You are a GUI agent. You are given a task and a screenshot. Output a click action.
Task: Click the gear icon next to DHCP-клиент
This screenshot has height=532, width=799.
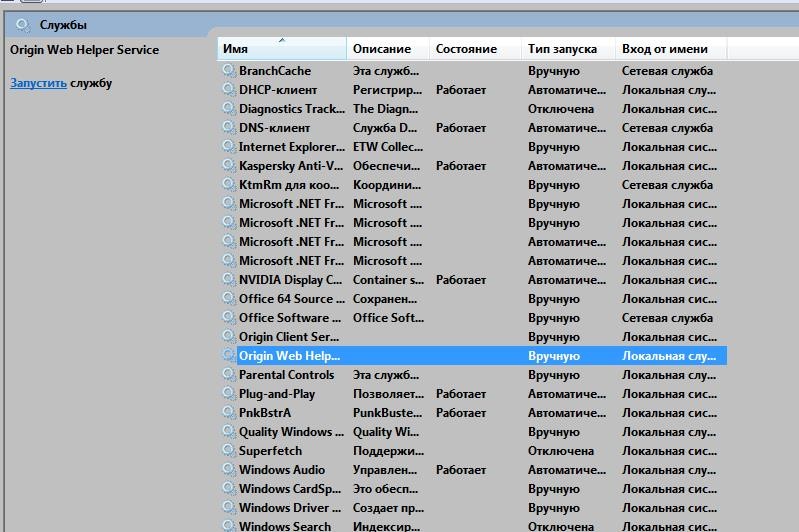pos(229,90)
